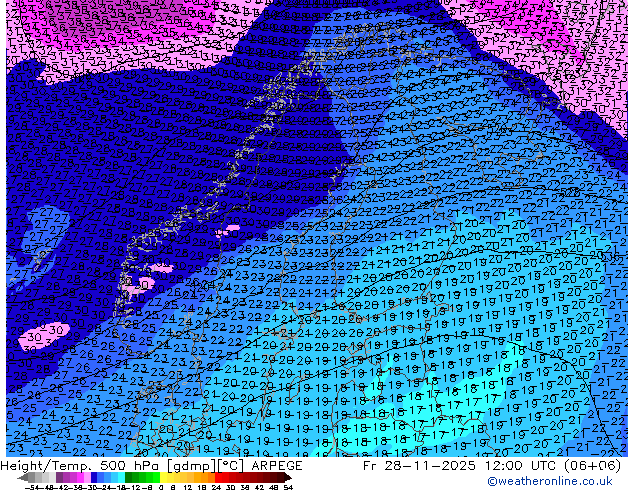Click the '0' label under the color scale

161,488
